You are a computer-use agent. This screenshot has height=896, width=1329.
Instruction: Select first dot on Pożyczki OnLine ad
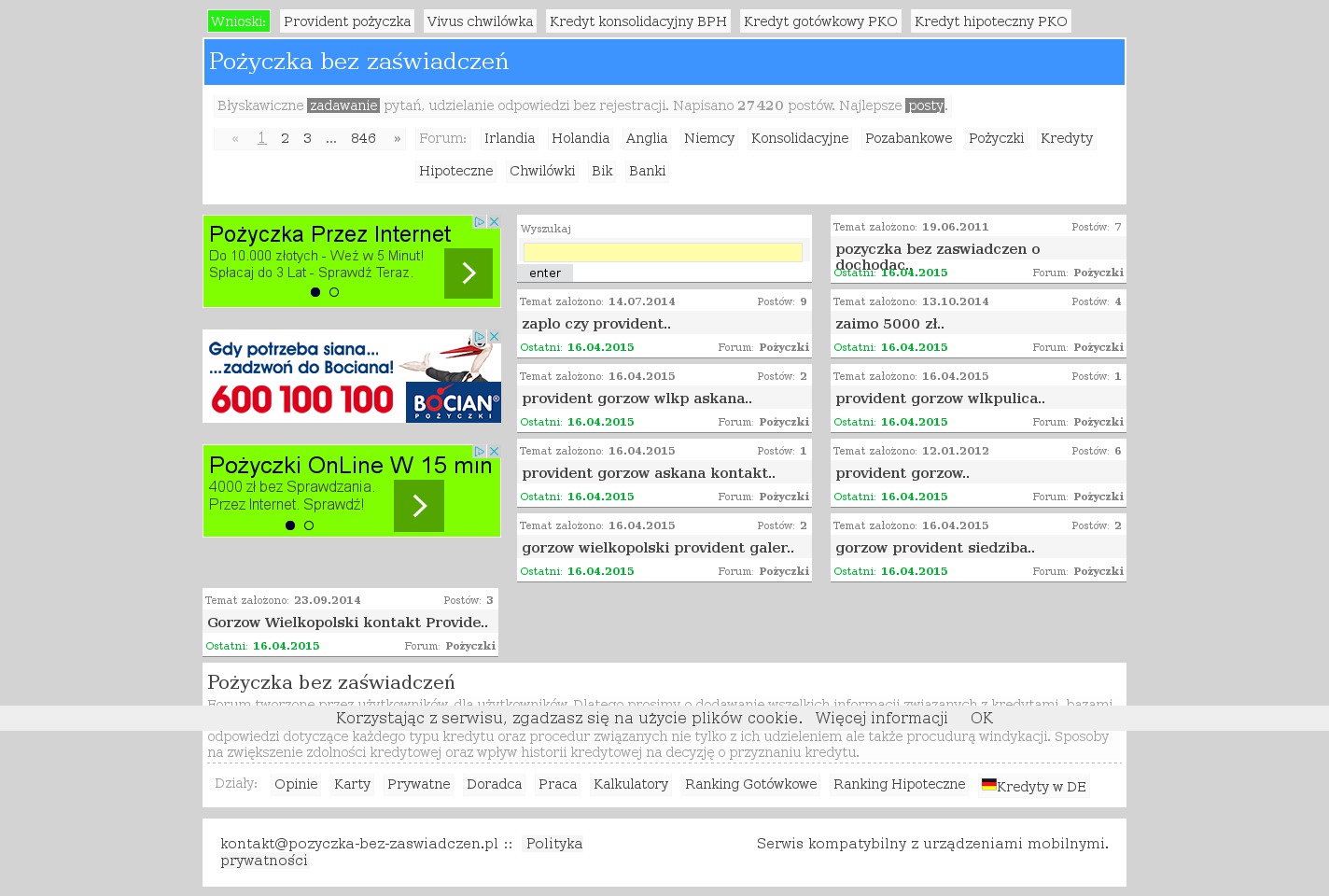[290, 525]
